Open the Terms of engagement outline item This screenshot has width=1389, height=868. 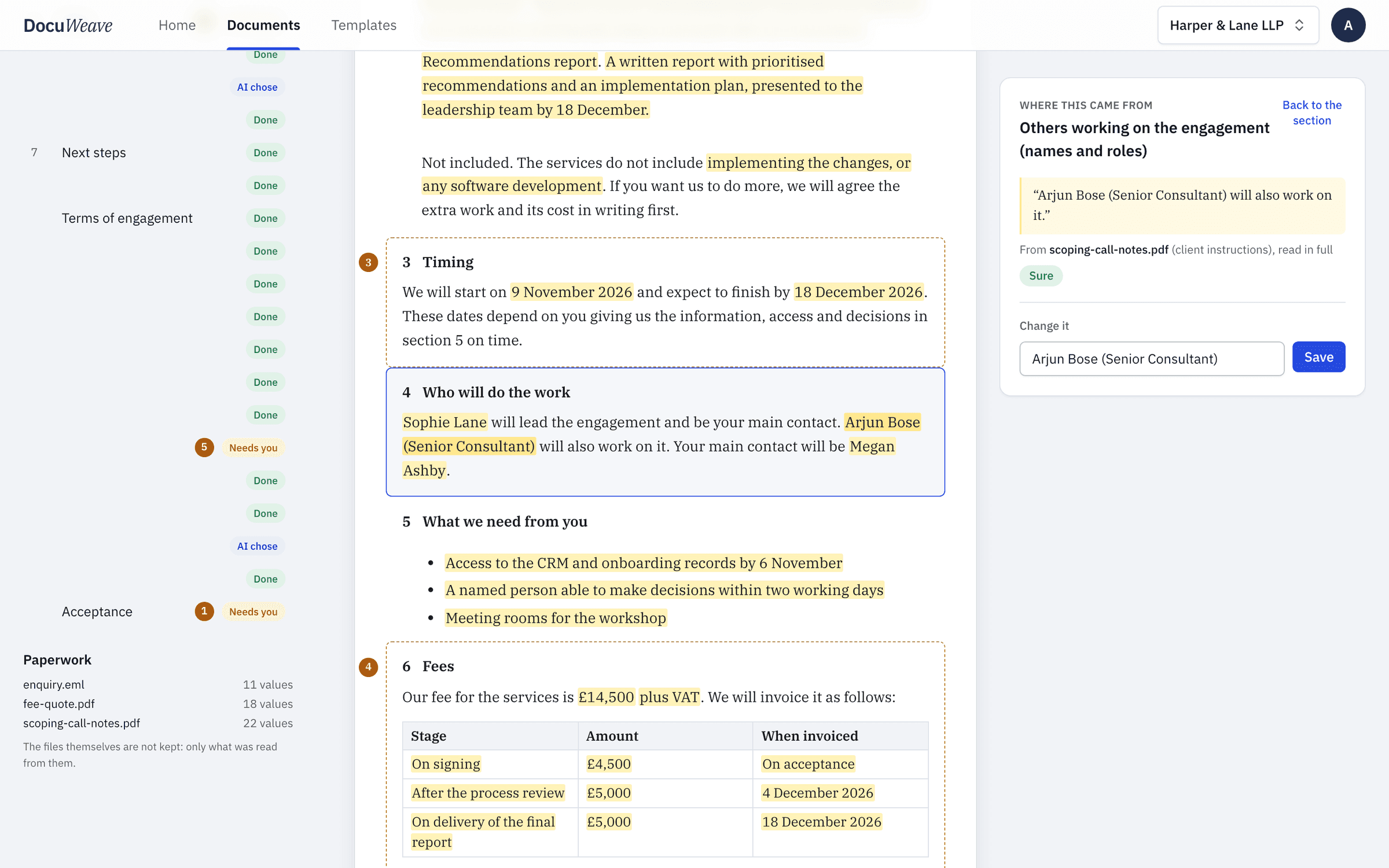pos(127,218)
